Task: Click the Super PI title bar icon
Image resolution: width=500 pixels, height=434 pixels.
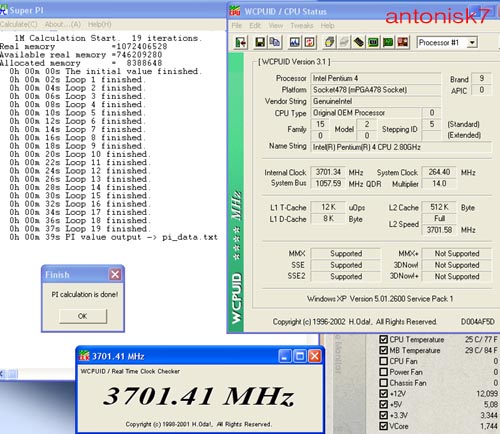Action: click(x=3, y=10)
